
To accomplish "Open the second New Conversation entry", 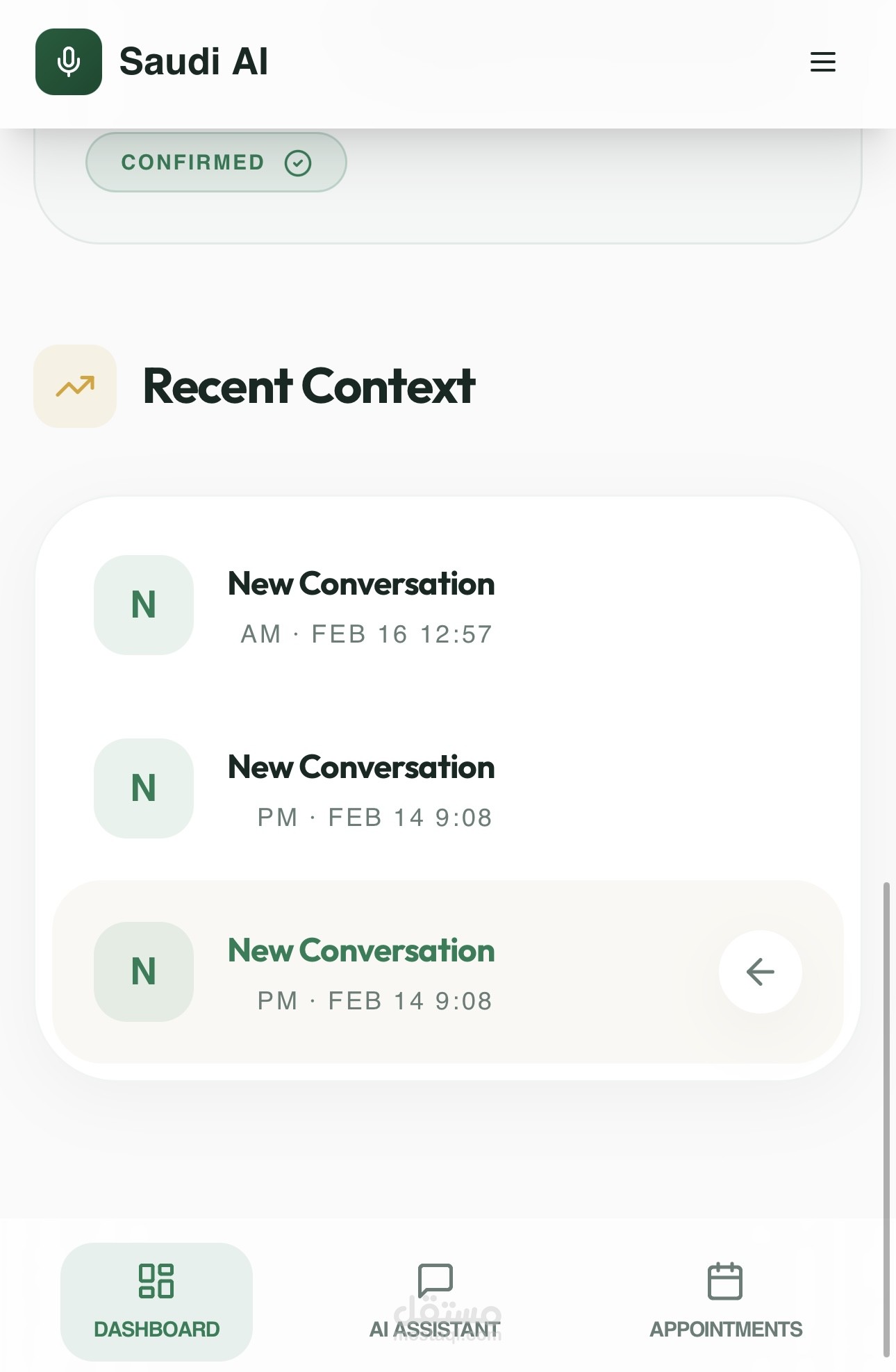I will pyautogui.click(x=361, y=768).
